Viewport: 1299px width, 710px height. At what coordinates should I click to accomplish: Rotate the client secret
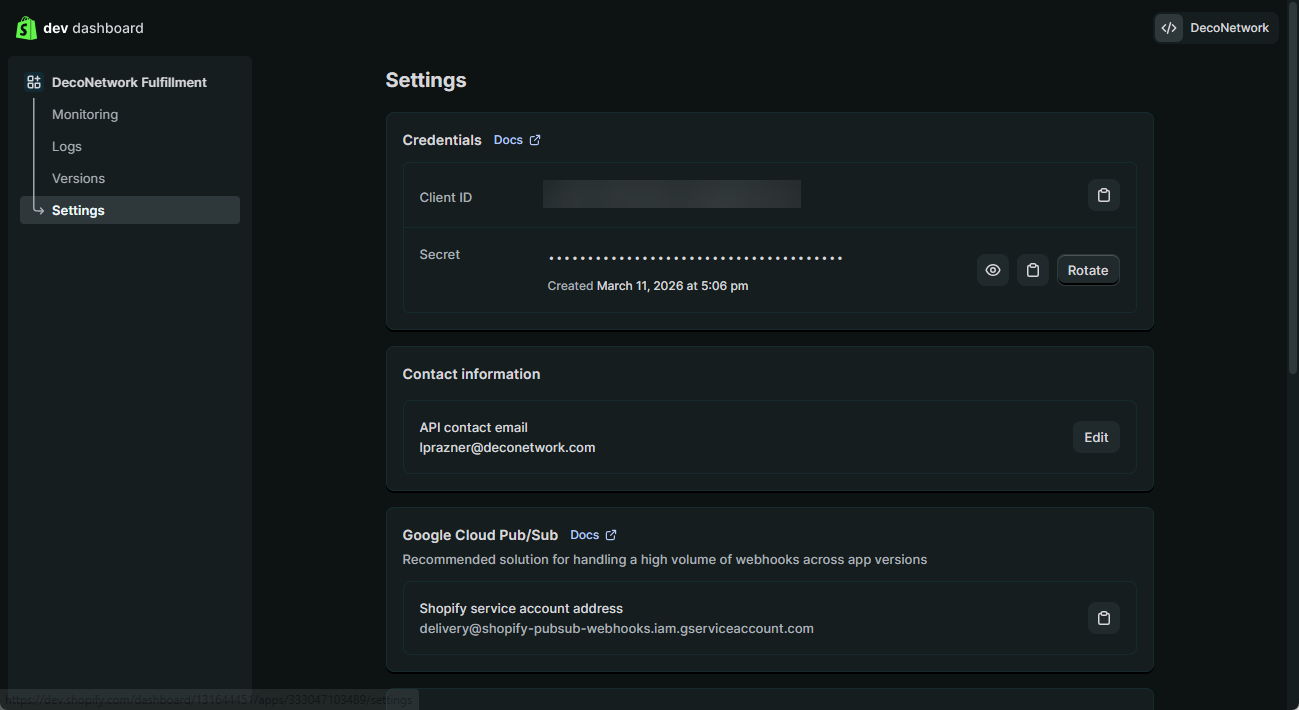pyautogui.click(x=1088, y=270)
